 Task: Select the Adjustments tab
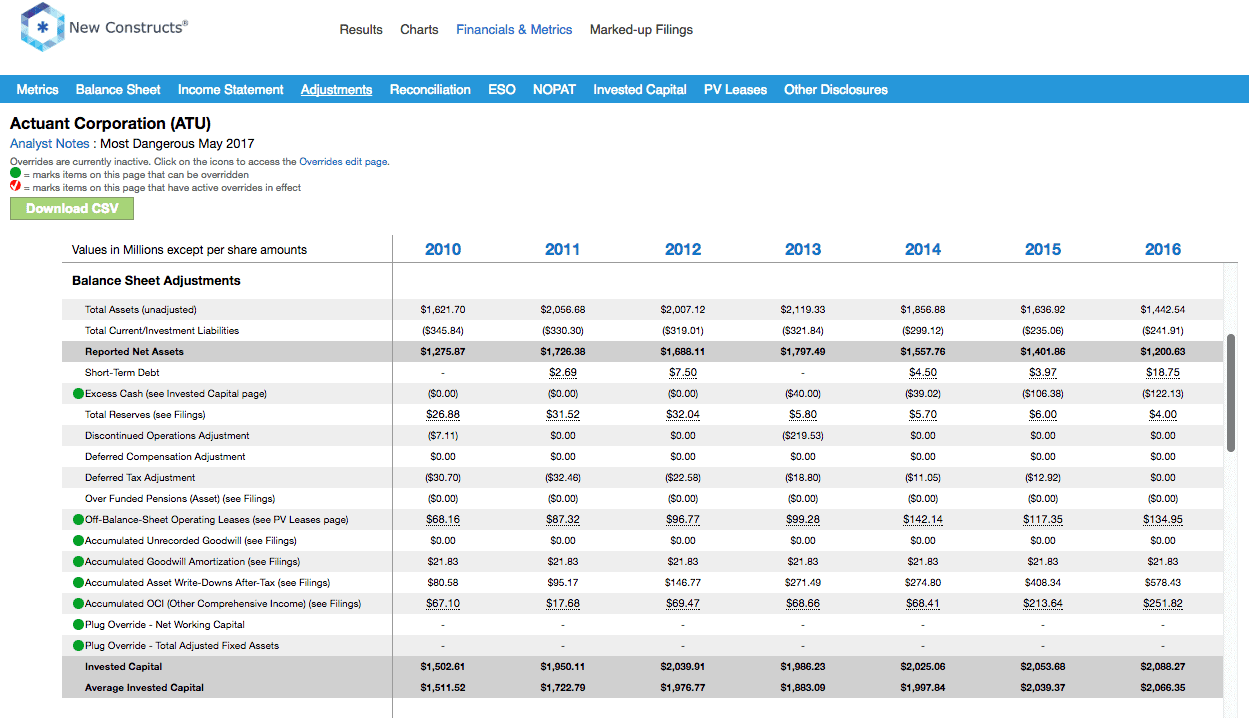(x=336, y=90)
